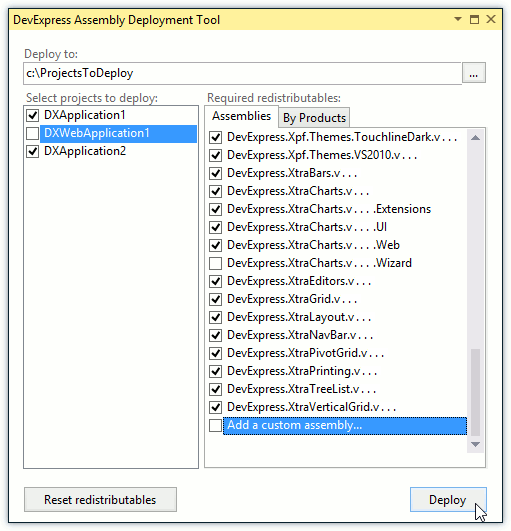Click the Reset redistributables button
This screenshot has height=531, width=511.
pos(100,500)
